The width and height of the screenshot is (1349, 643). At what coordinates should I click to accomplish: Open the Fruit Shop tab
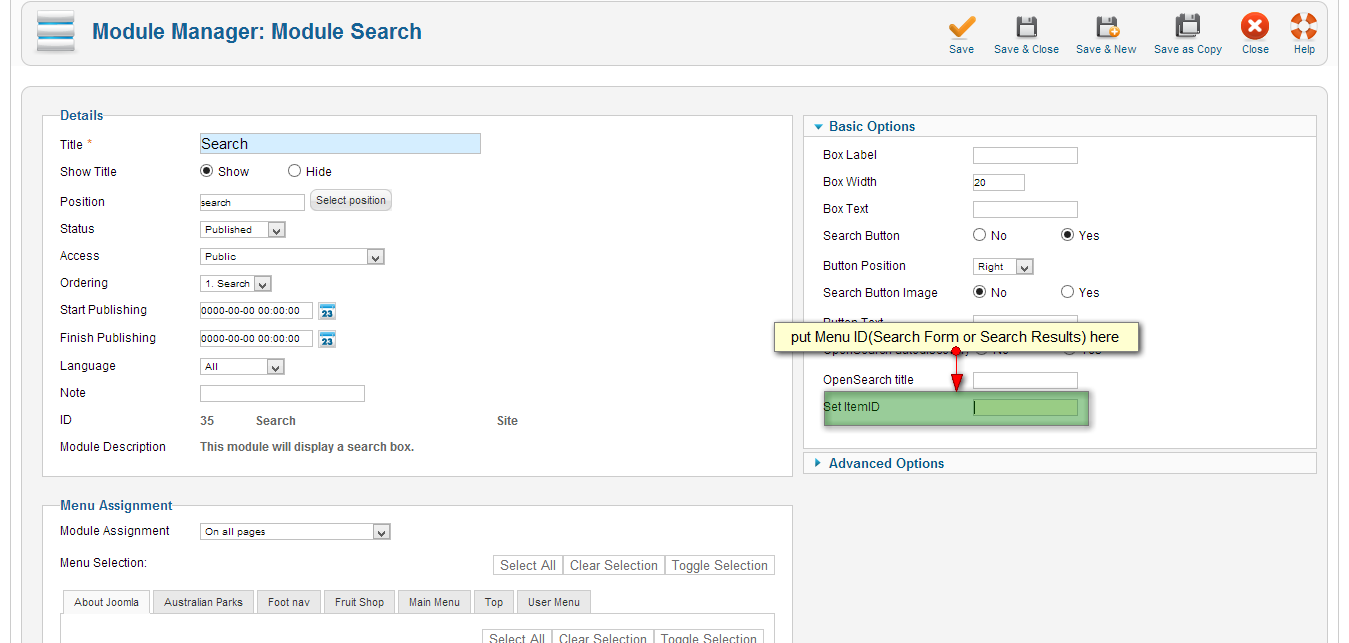coord(359,601)
